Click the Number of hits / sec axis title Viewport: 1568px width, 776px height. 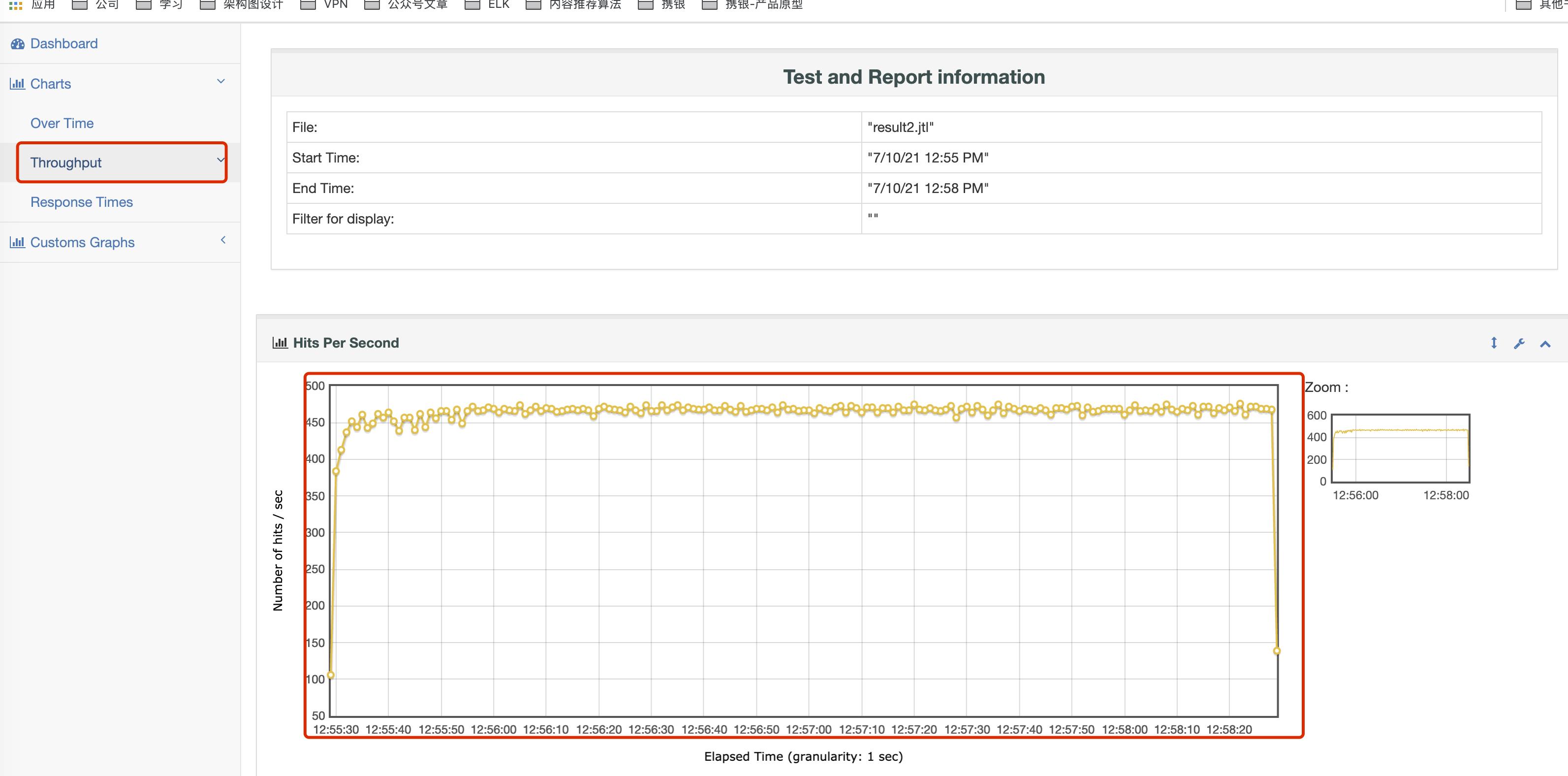pos(278,550)
